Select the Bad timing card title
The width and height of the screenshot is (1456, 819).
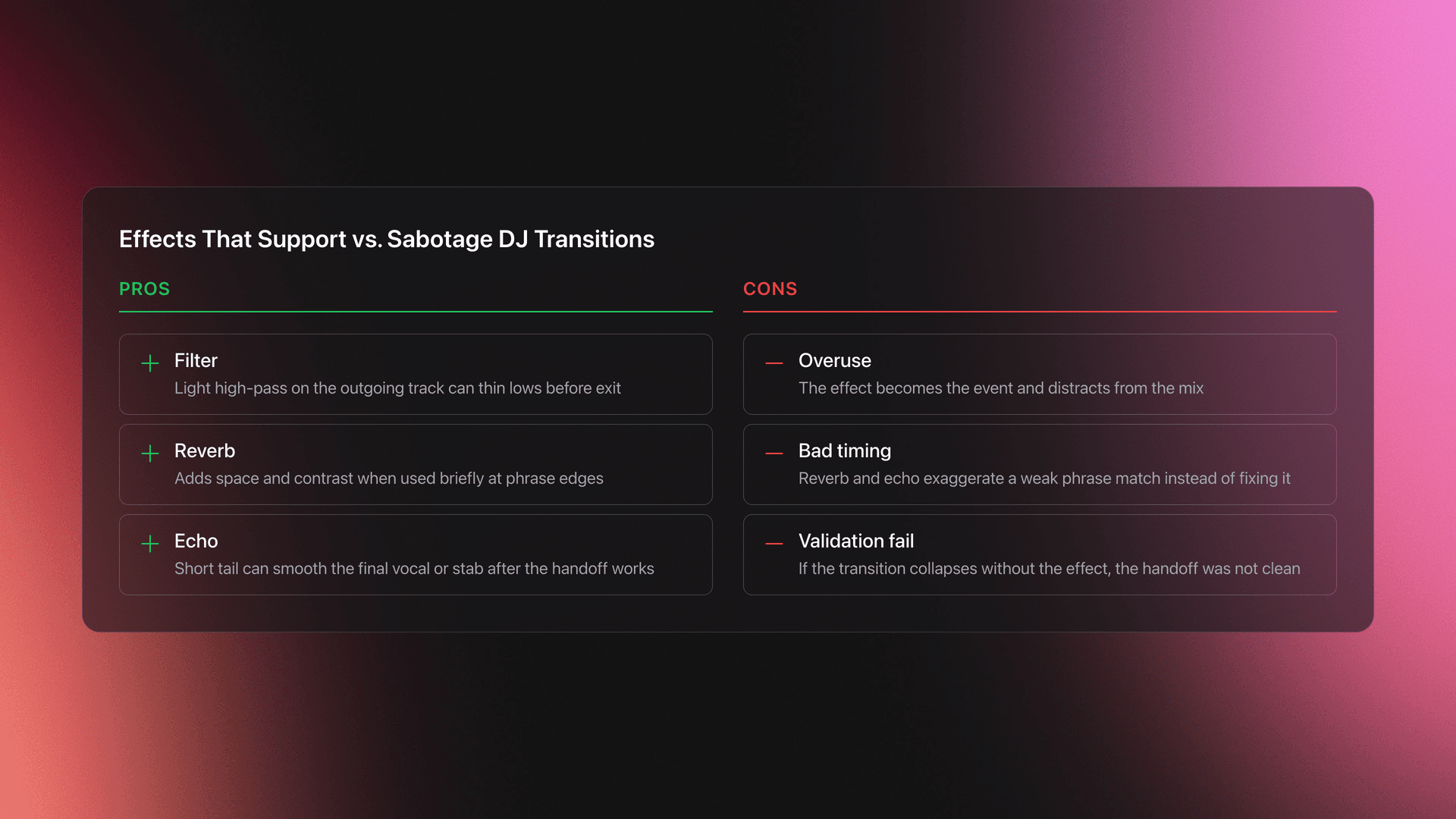[x=844, y=450]
